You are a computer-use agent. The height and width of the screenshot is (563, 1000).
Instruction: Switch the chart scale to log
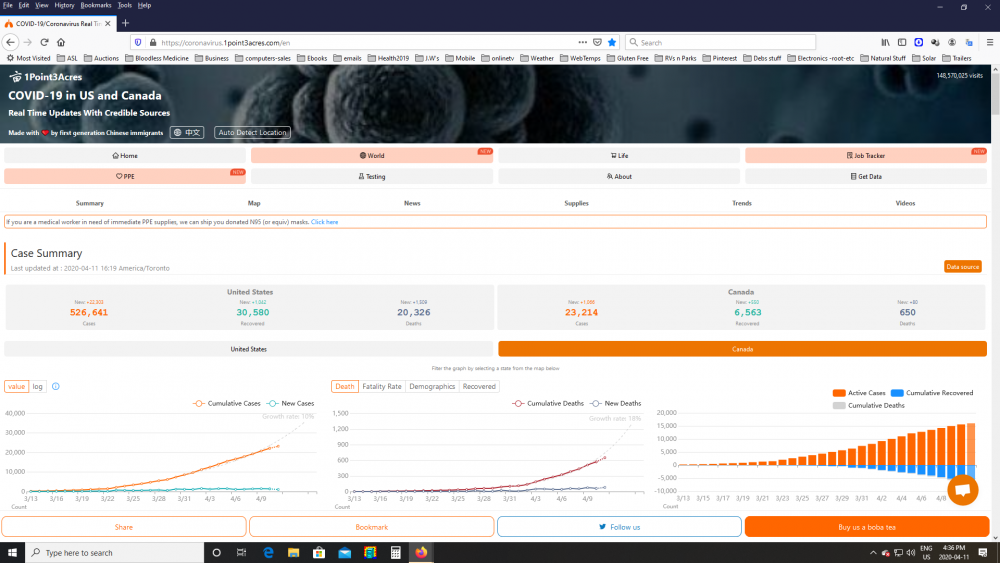tap(37, 386)
